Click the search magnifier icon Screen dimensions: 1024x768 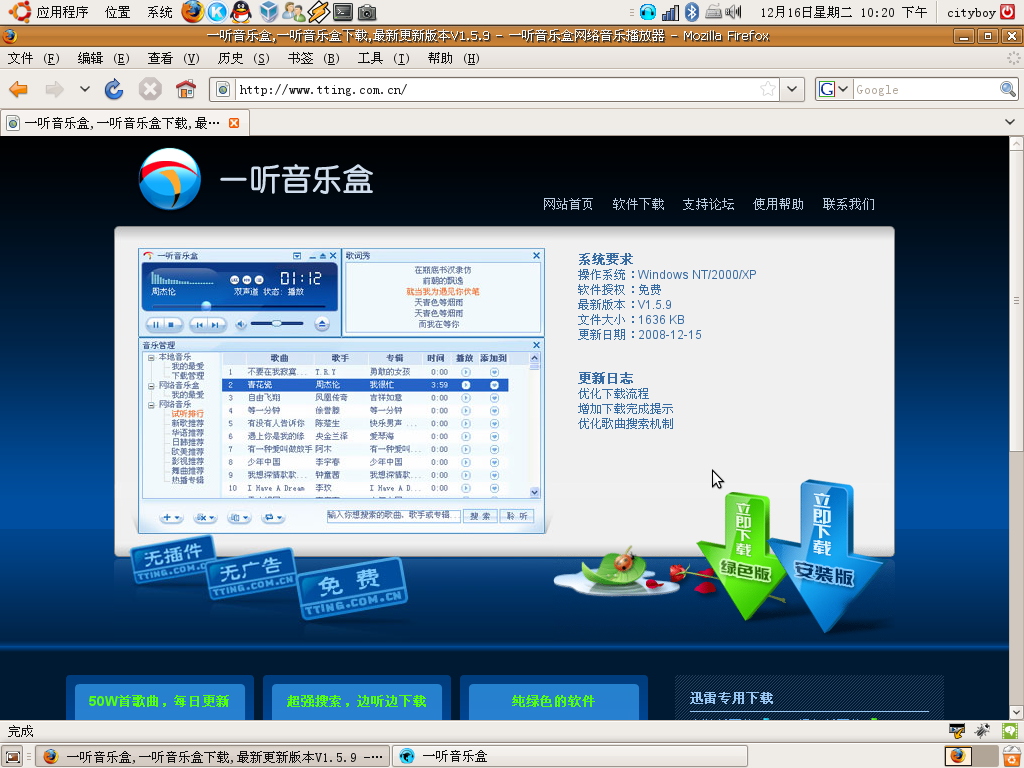point(1008,89)
